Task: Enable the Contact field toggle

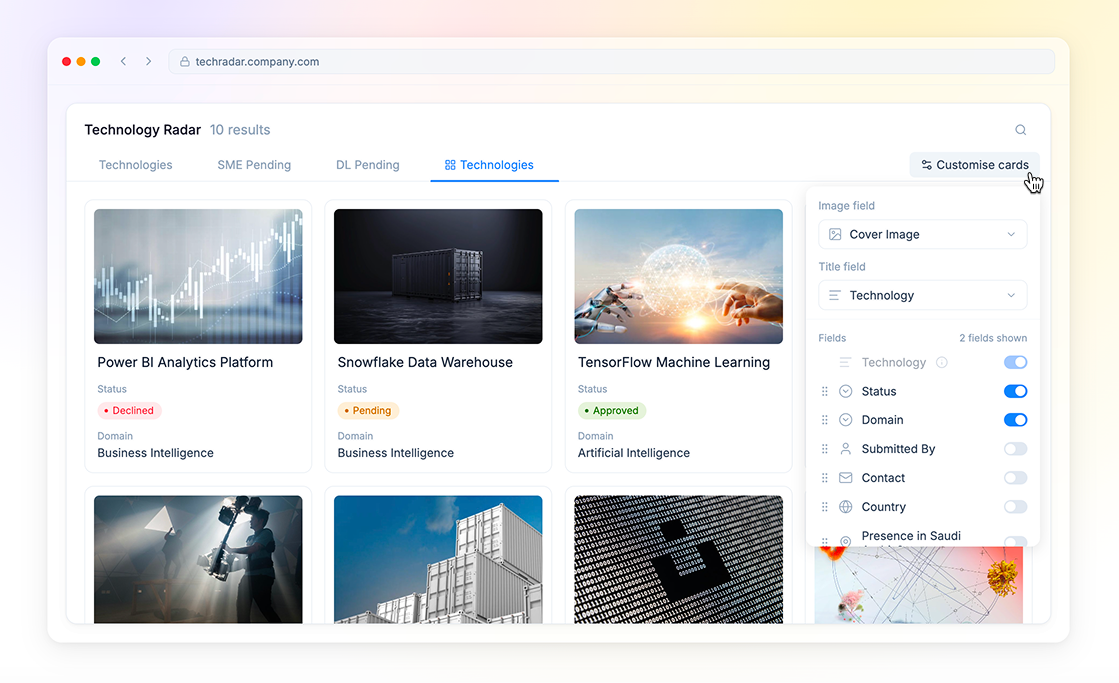Action: (x=1016, y=477)
